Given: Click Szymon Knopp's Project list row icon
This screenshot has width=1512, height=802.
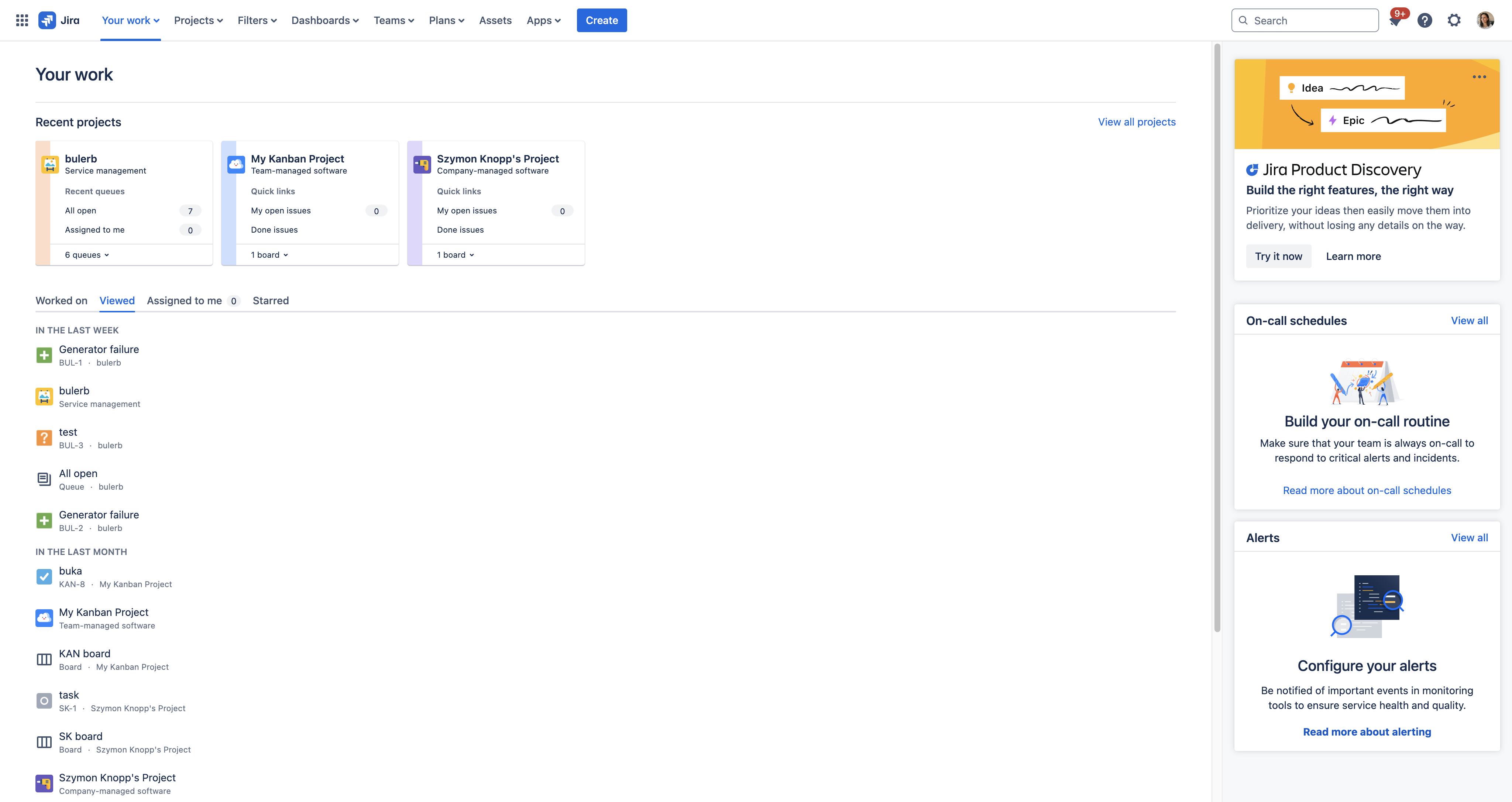Looking at the screenshot, I should [44, 784].
